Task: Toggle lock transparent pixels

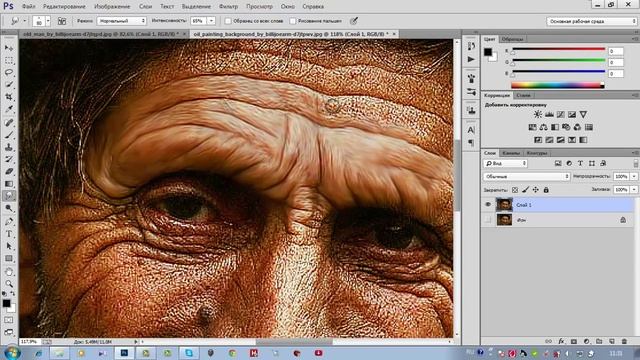Action: click(515, 190)
